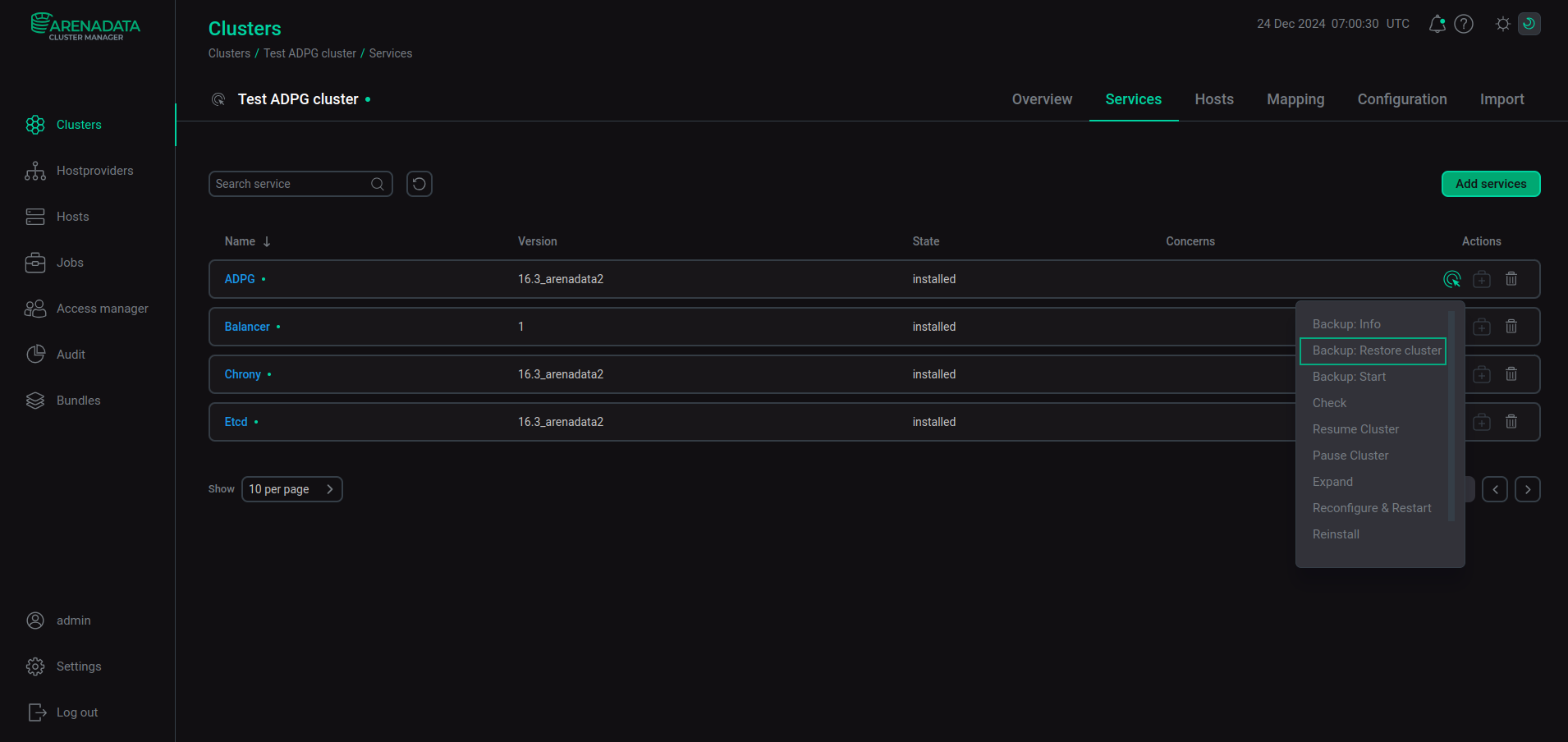Image resolution: width=1568 pixels, height=742 pixels.
Task: Click the Test ADPG cluster breadcrumb
Action: coord(309,53)
